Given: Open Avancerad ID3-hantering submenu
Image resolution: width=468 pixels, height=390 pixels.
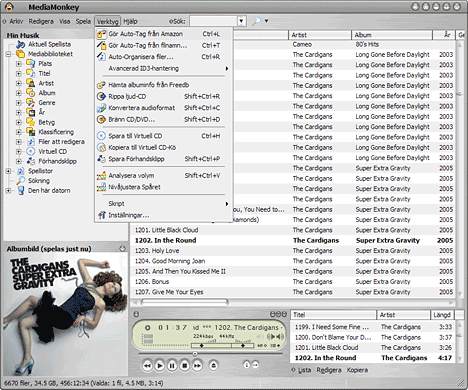Looking at the screenshot, I should click(x=163, y=68).
